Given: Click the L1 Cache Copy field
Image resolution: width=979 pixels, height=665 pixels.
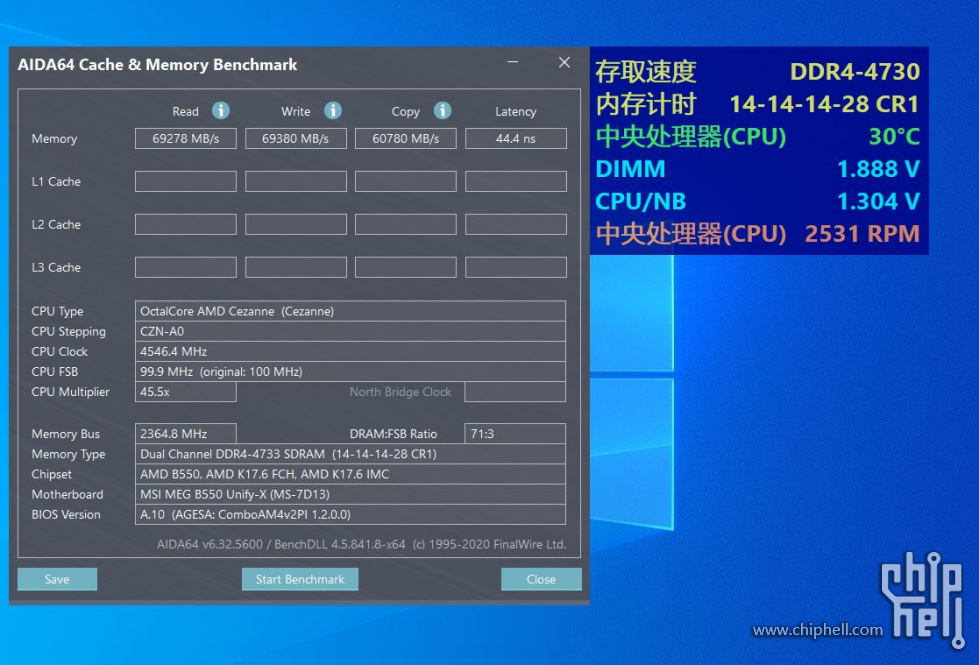Looking at the screenshot, I should click(x=406, y=182).
